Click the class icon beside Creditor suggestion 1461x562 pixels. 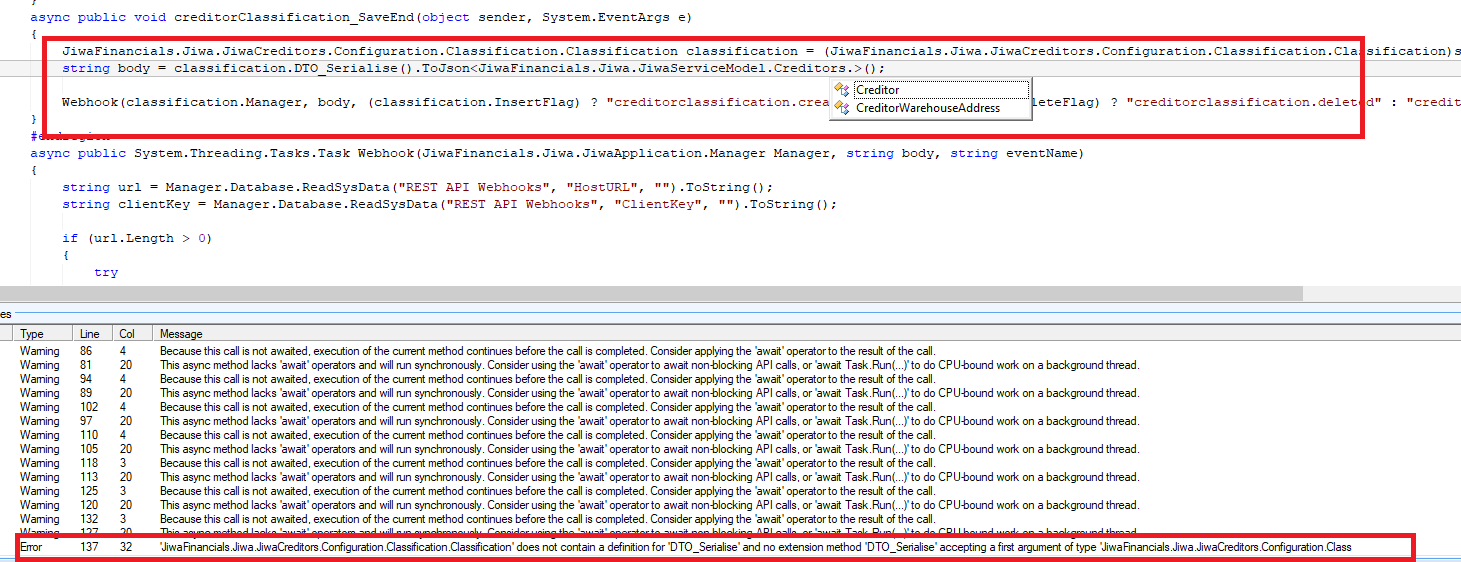pyautogui.click(x=842, y=90)
